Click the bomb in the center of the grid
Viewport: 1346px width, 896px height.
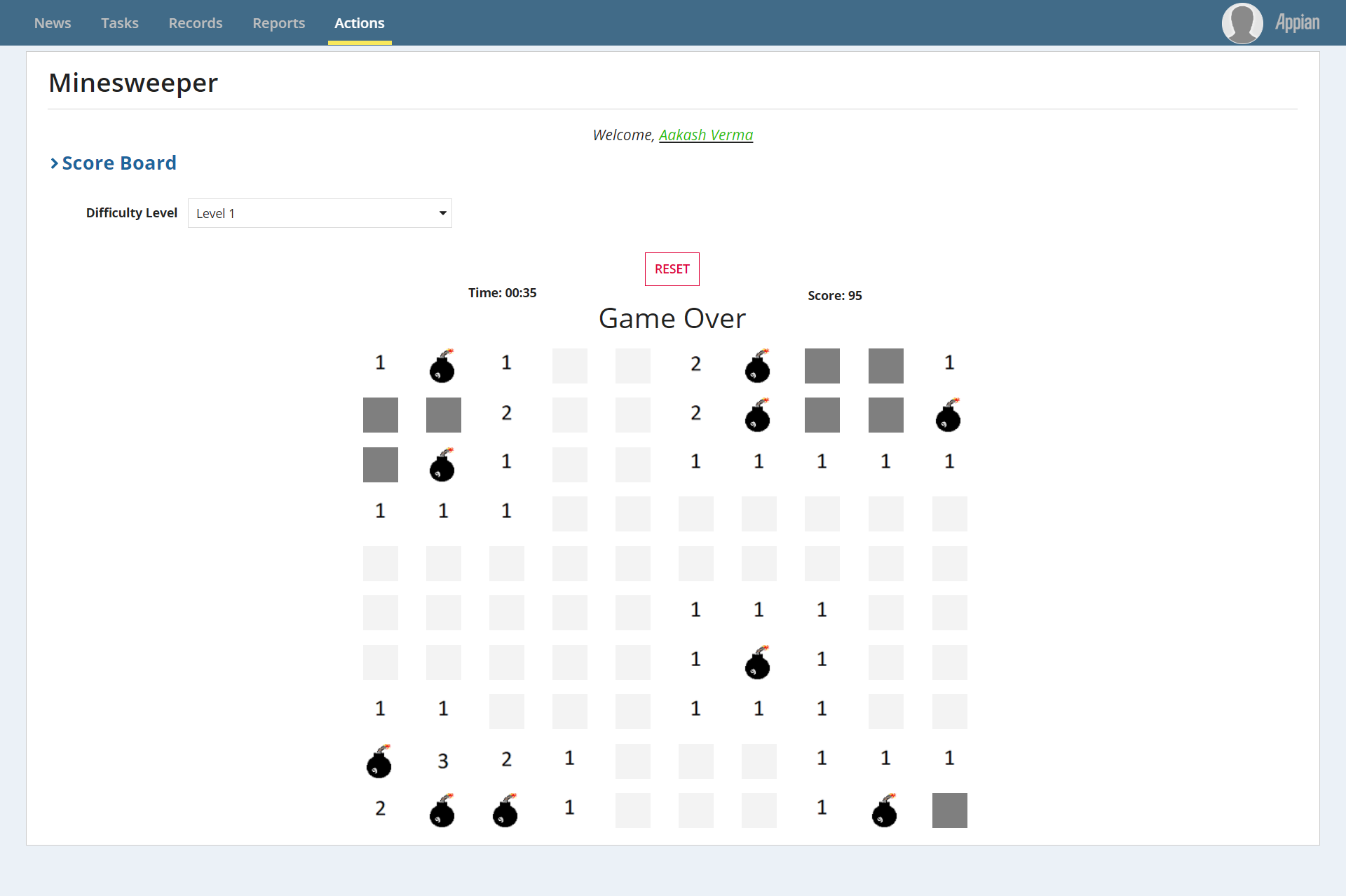click(758, 663)
